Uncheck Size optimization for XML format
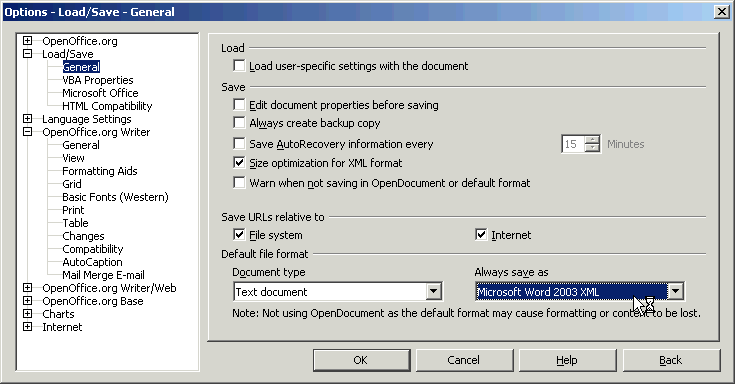This screenshot has height=384, width=735. tap(239, 163)
